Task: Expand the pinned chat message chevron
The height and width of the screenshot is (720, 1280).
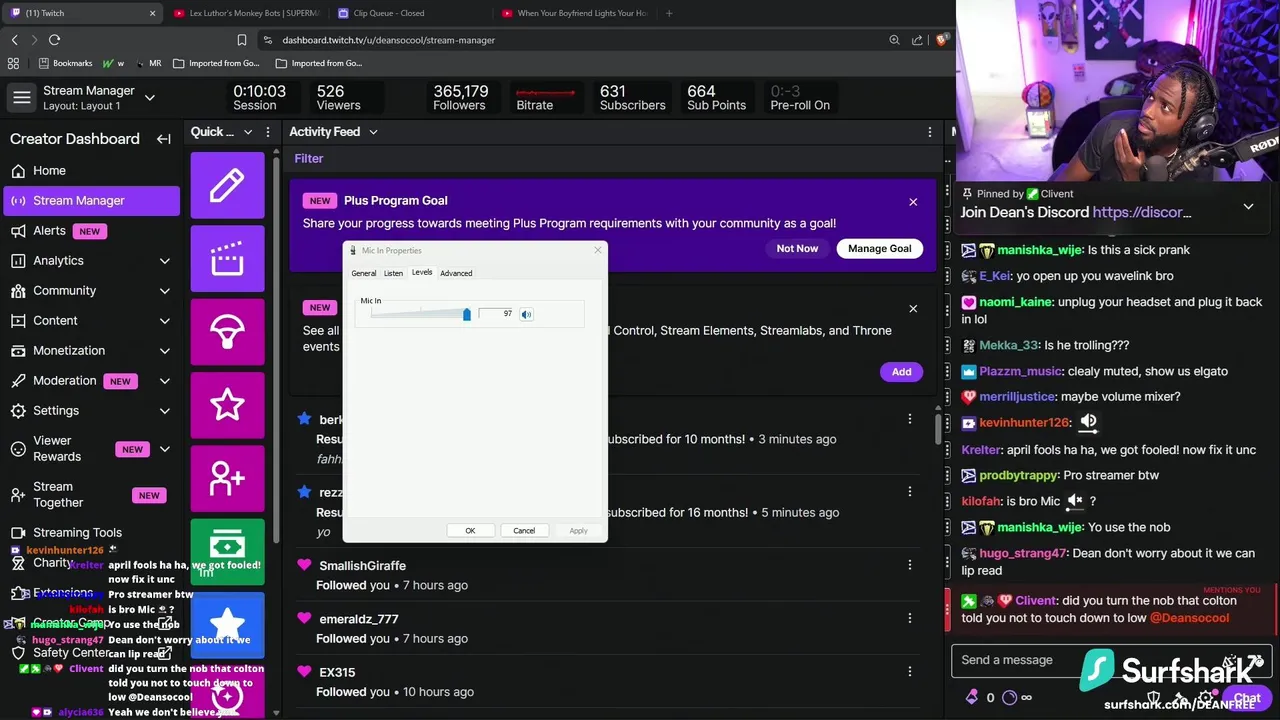Action: pyautogui.click(x=1248, y=207)
